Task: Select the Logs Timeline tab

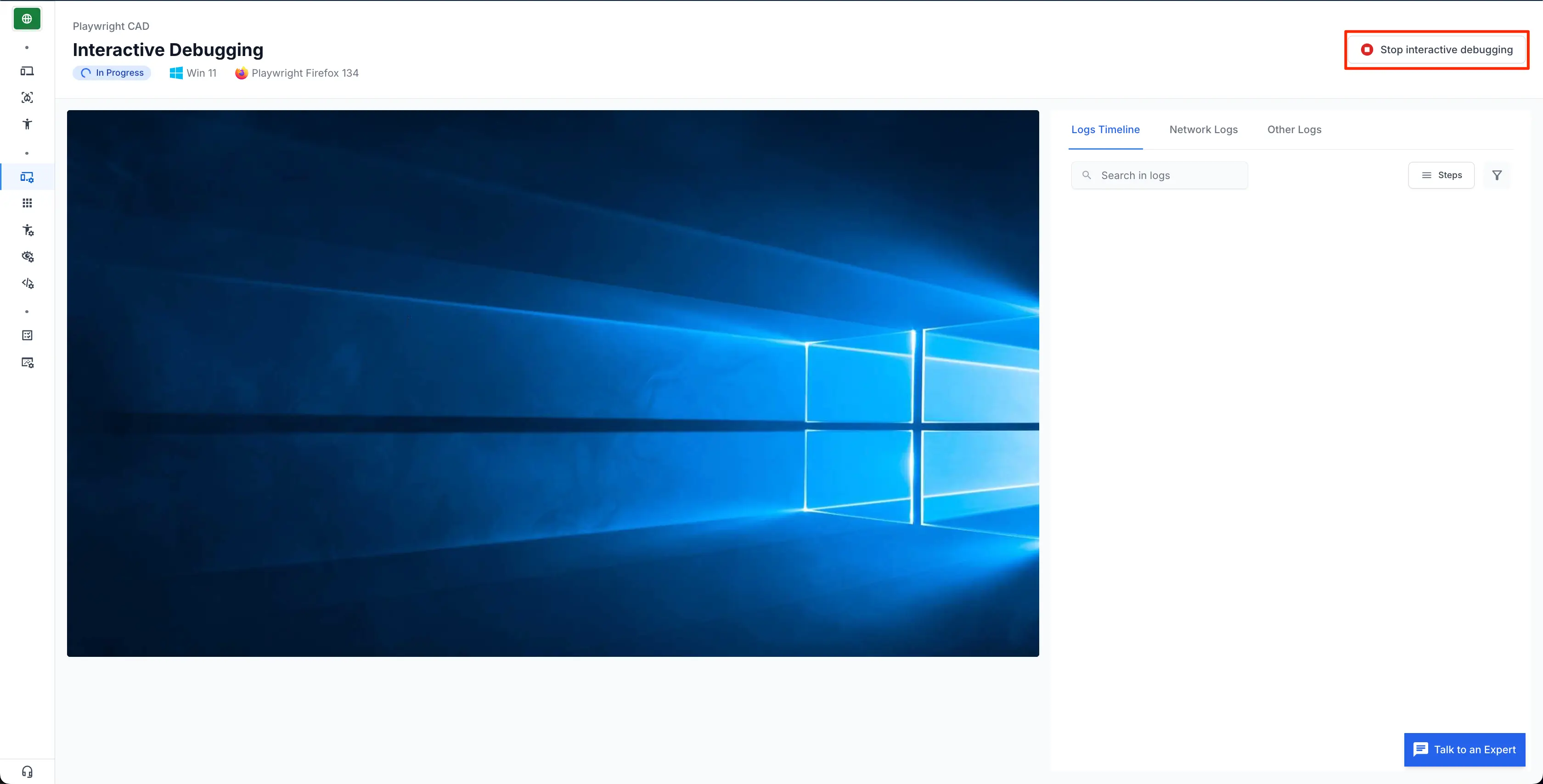Action: coord(1105,130)
